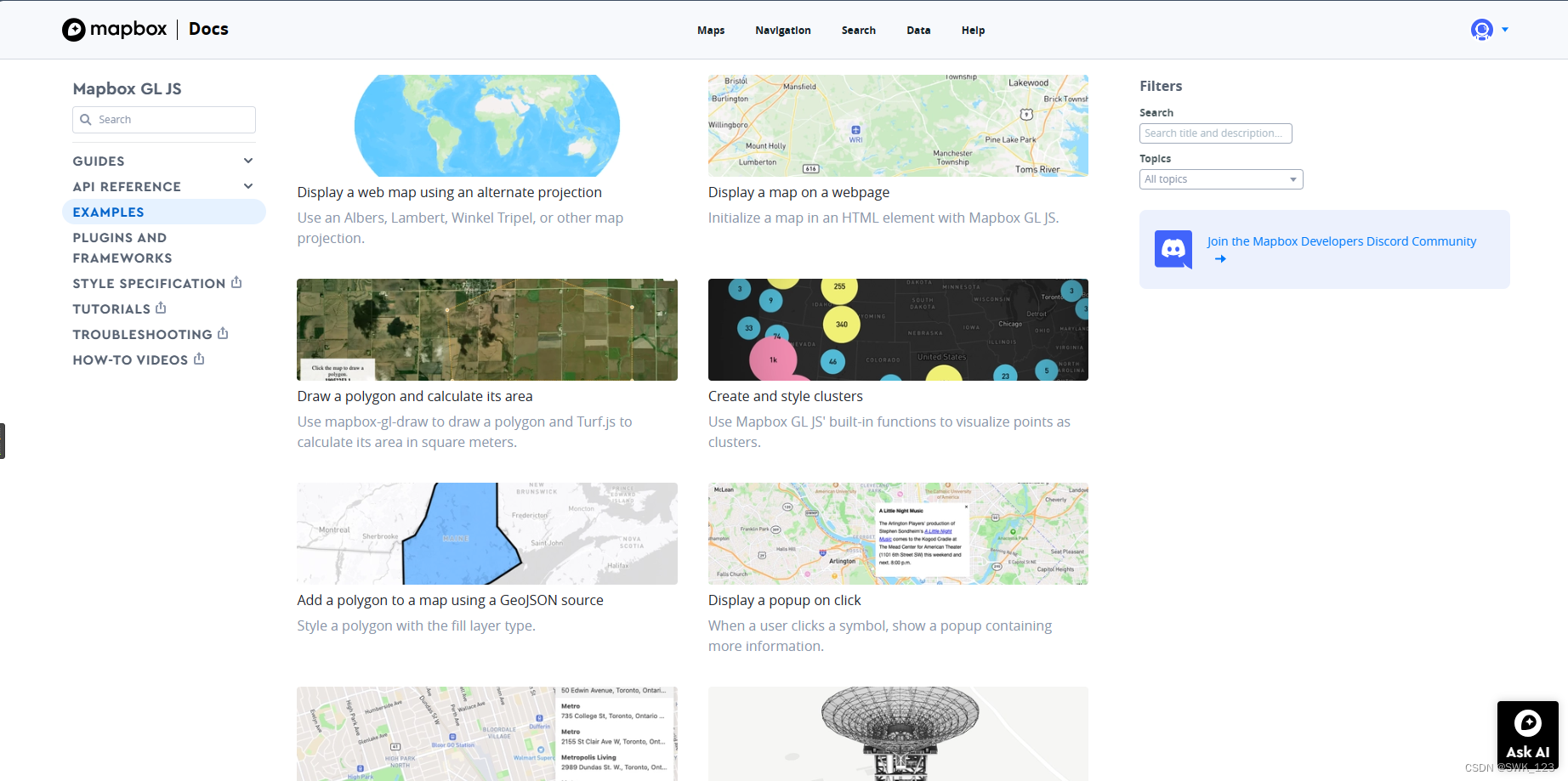The height and width of the screenshot is (781, 1568).
Task: Open Troubleshooting in the sidebar
Action: 142,335
